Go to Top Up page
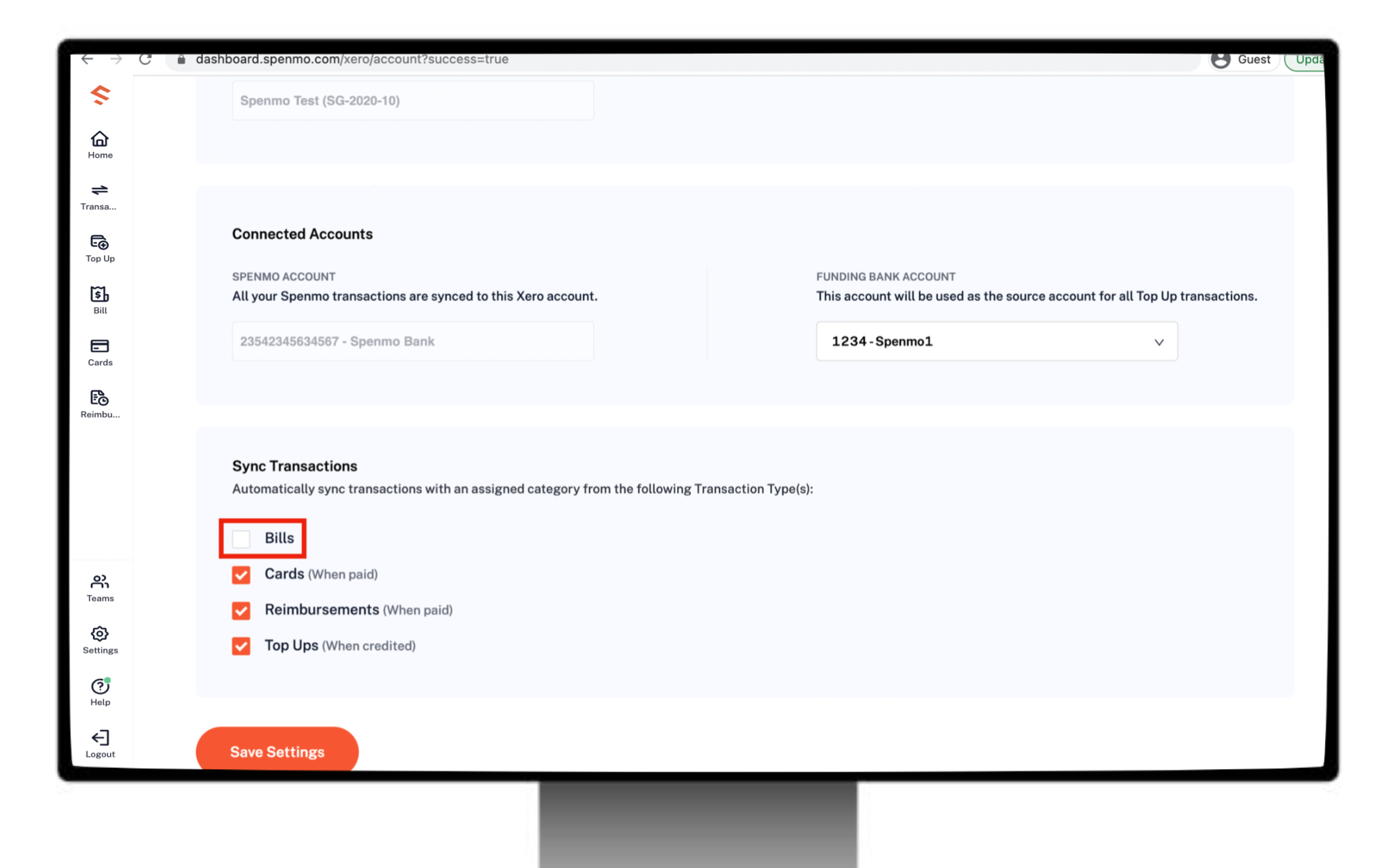The height and width of the screenshot is (868, 1382). [x=100, y=249]
